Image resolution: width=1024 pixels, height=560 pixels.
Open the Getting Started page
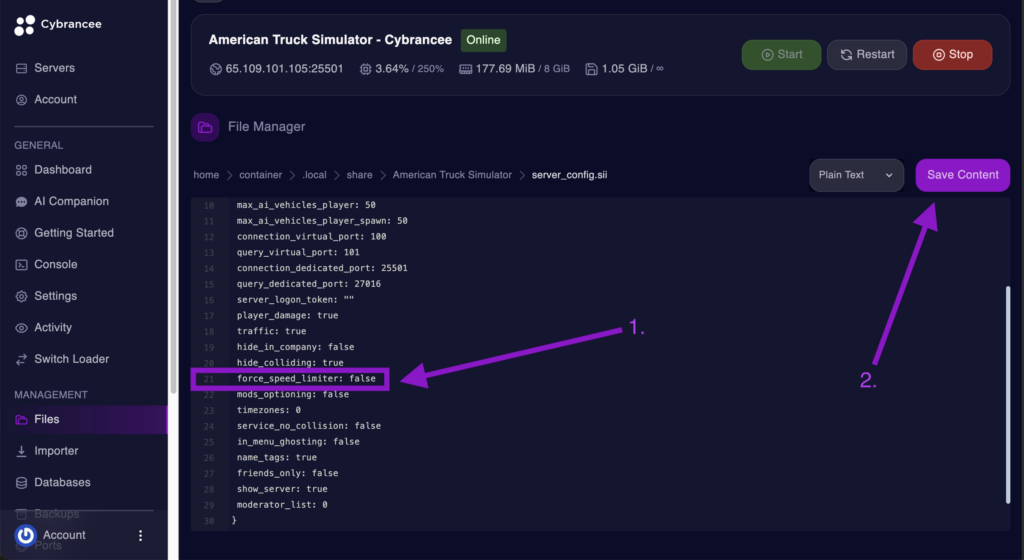tap(74, 232)
